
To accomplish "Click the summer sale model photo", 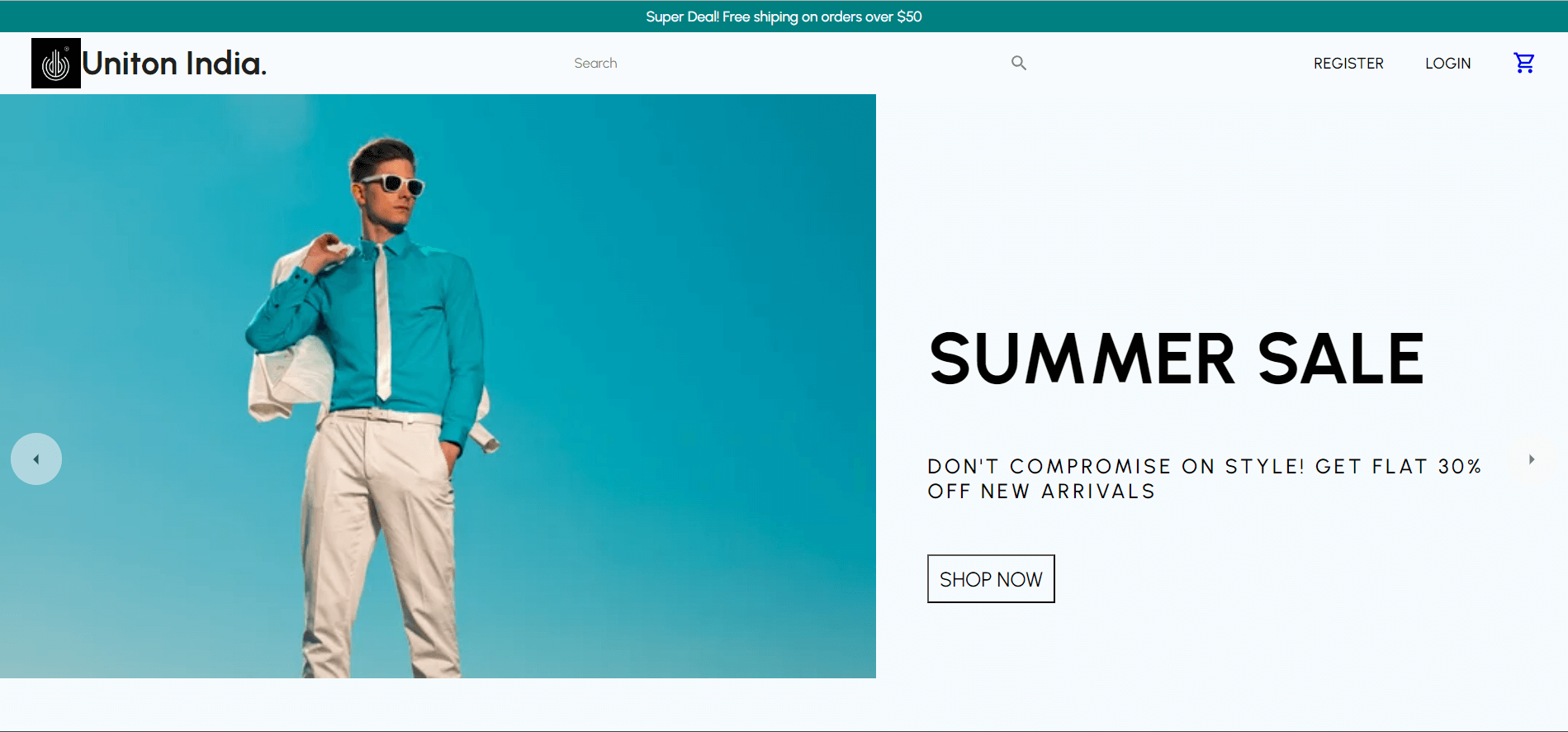I will click(x=438, y=386).
